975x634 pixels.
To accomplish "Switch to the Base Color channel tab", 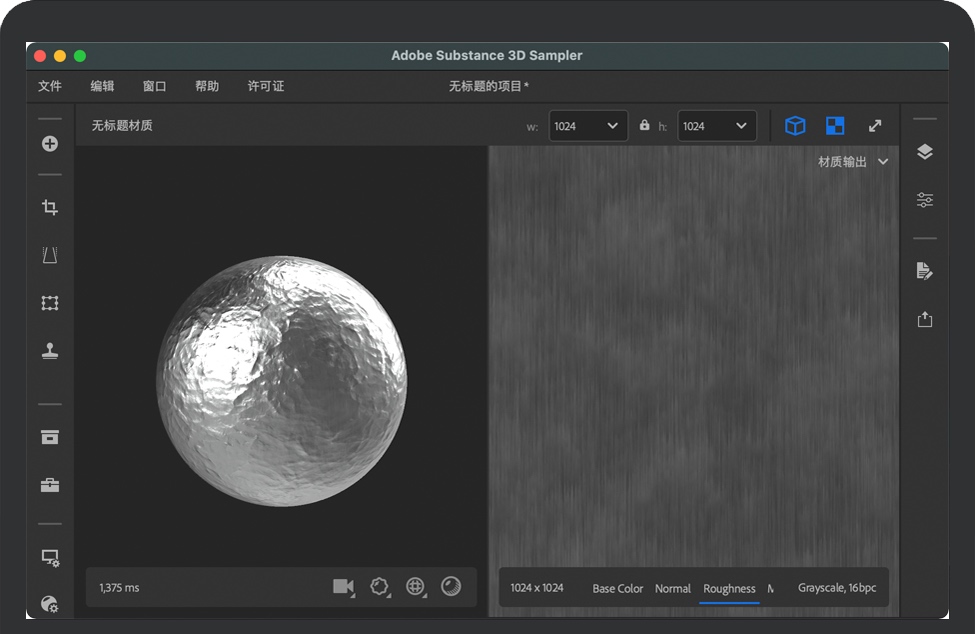I will click(x=618, y=588).
